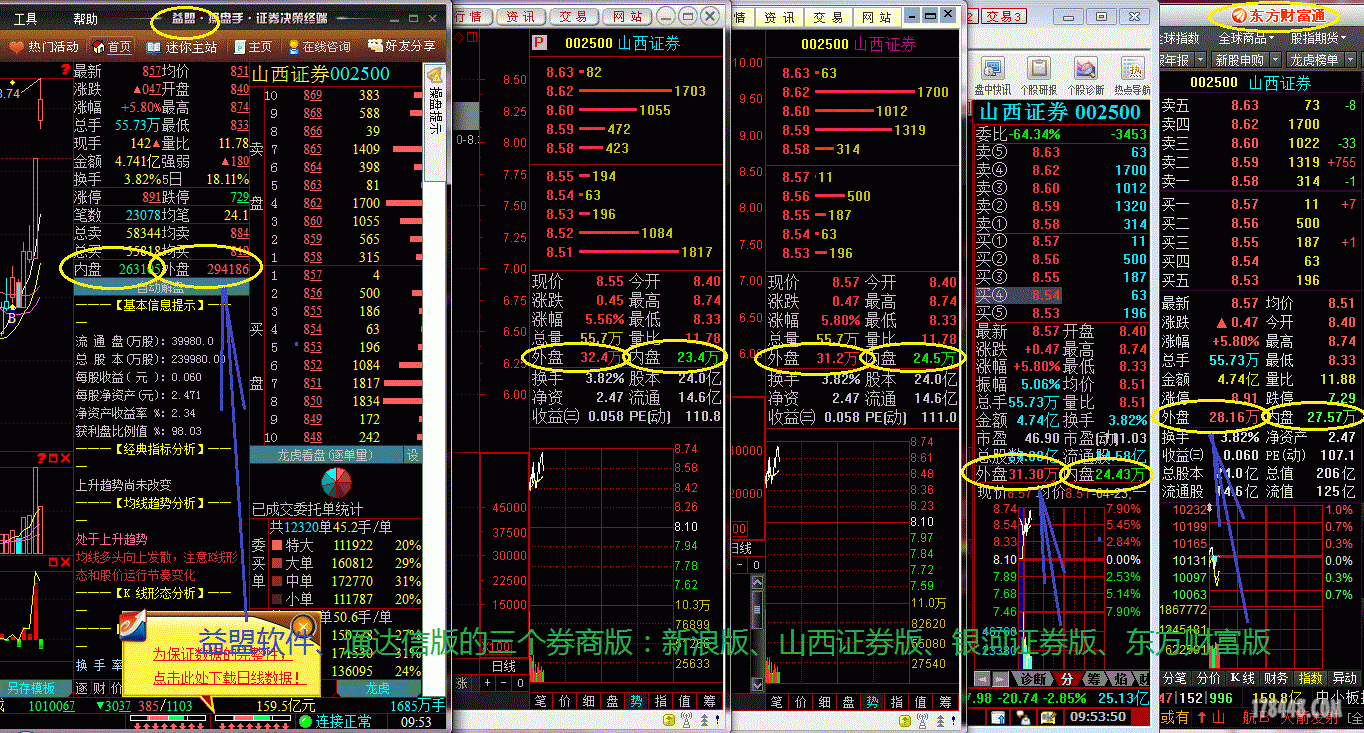
Task: Click red P icon beside 002500
Action: [539, 43]
